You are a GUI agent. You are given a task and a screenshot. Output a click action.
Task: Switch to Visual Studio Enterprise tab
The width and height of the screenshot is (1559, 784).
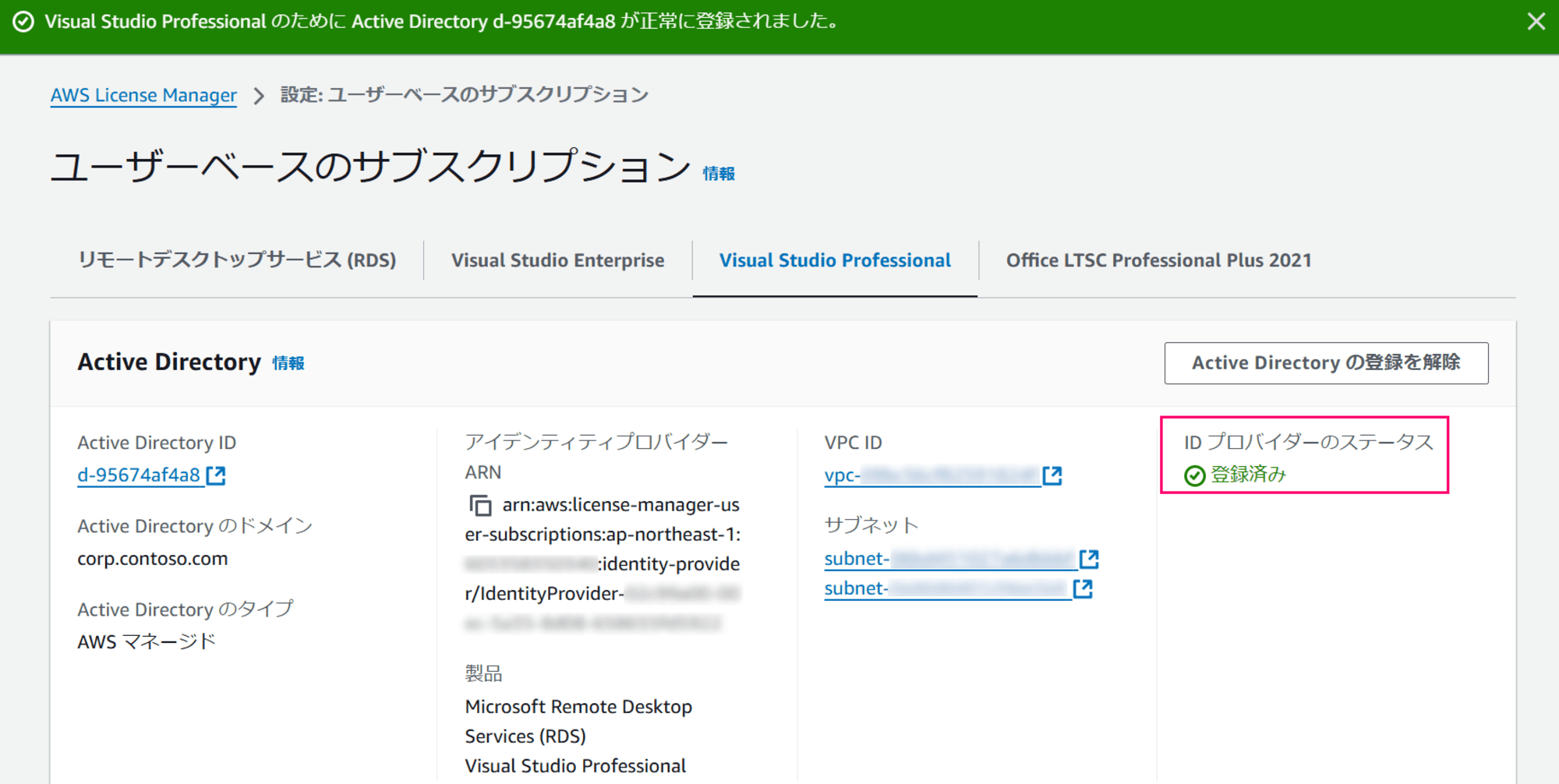pyautogui.click(x=558, y=260)
